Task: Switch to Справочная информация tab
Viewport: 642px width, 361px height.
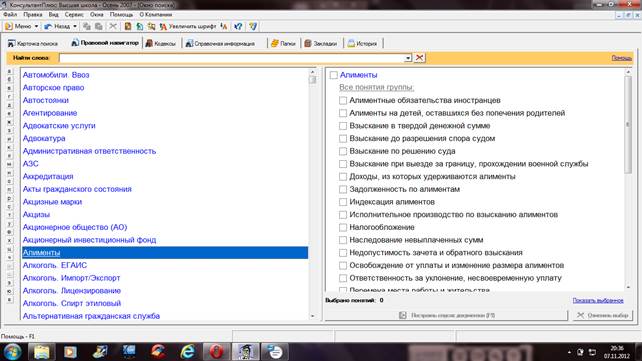Action: point(220,43)
